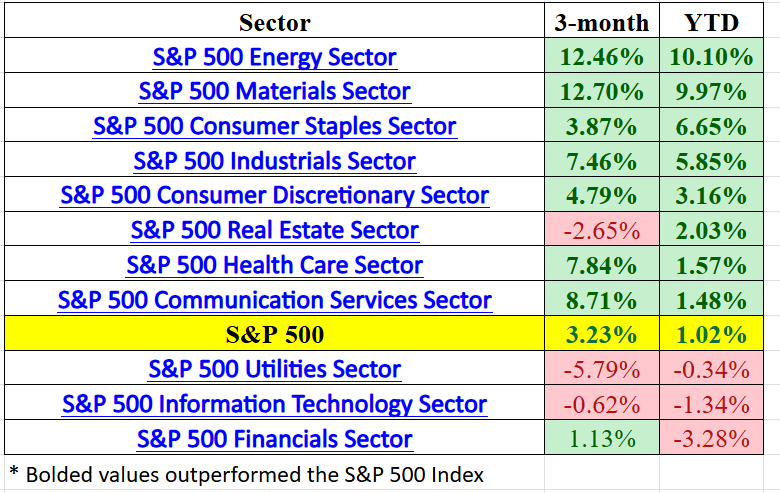
Task: Open the S&P 500 Communication Services Sector link
Action: (x=275, y=300)
